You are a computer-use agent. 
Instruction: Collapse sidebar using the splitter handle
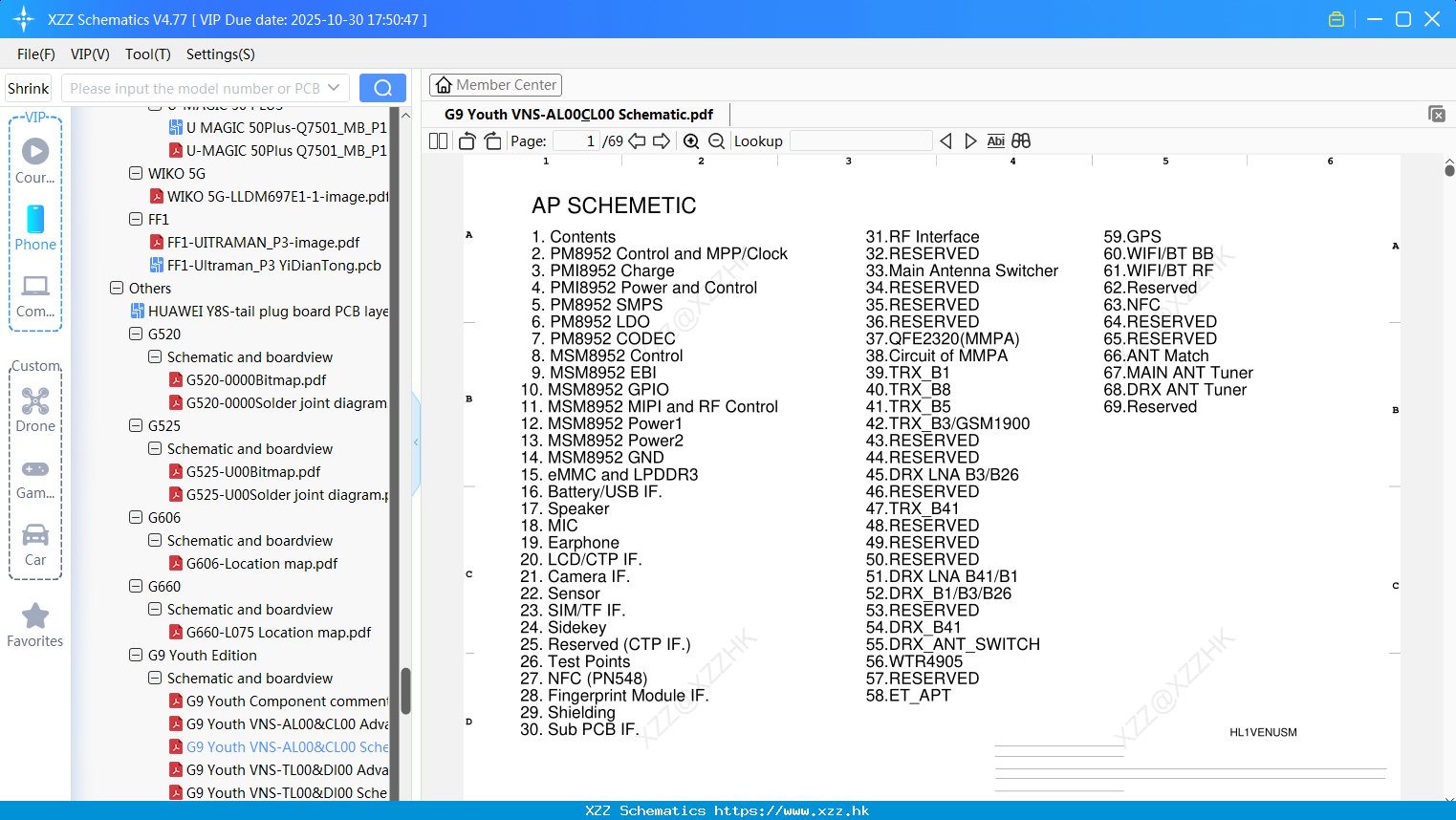(416, 442)
